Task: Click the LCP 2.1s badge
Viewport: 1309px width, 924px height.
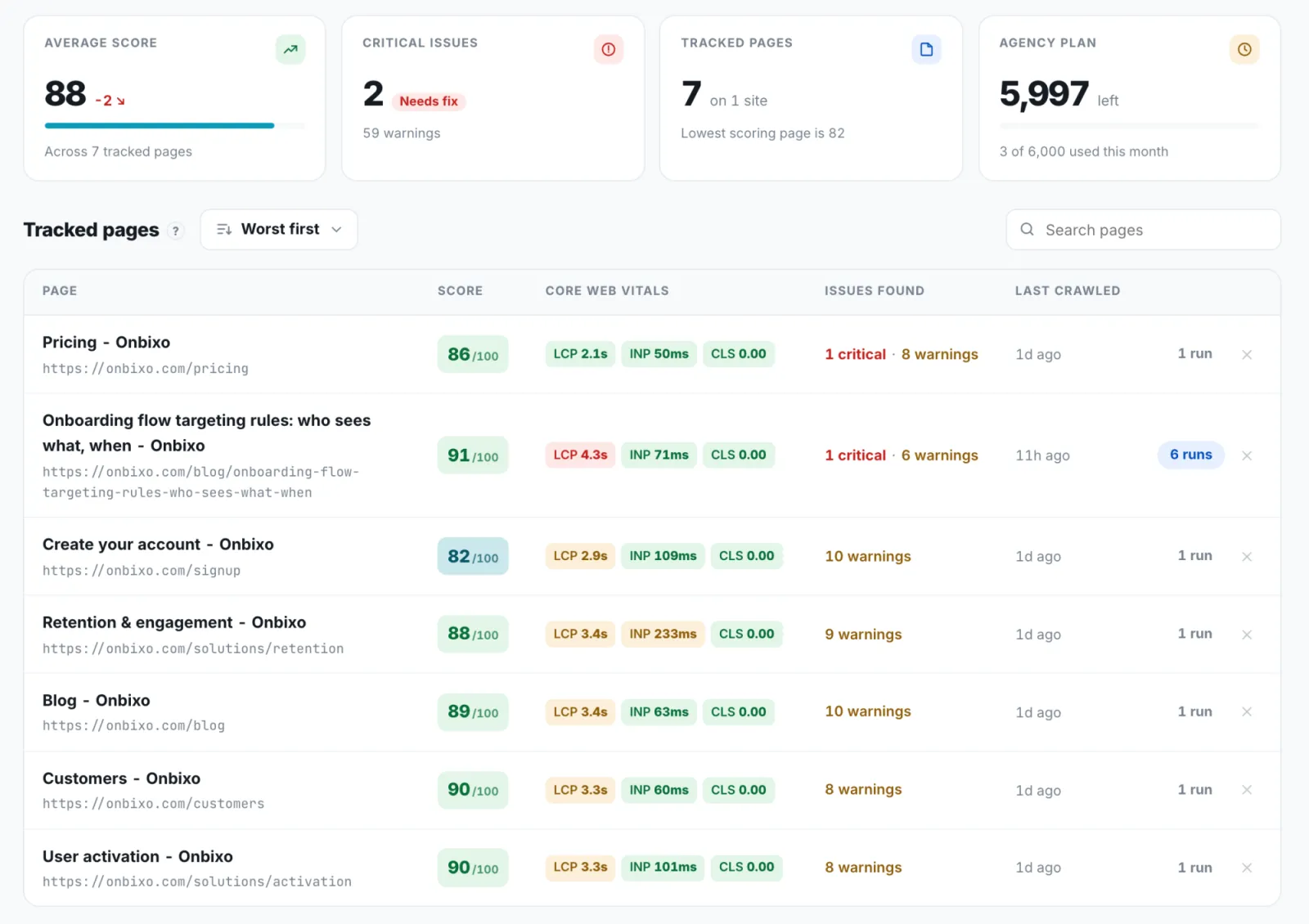Action: coord(580,354)
